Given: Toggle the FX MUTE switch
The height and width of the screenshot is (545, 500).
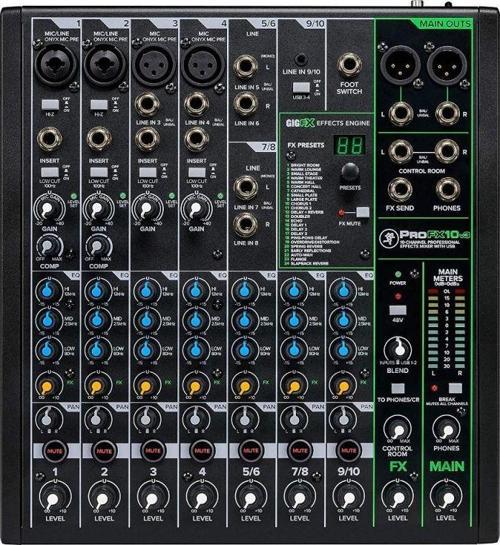Looking at the screenshot, I should tap(363, 212).
